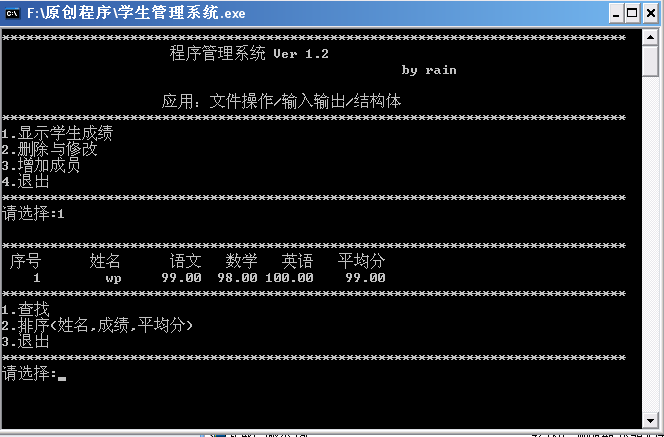This screenshot has width=664, height=437.
Task: Close the 学生管理系统.exe window
Action: [651, 14]
